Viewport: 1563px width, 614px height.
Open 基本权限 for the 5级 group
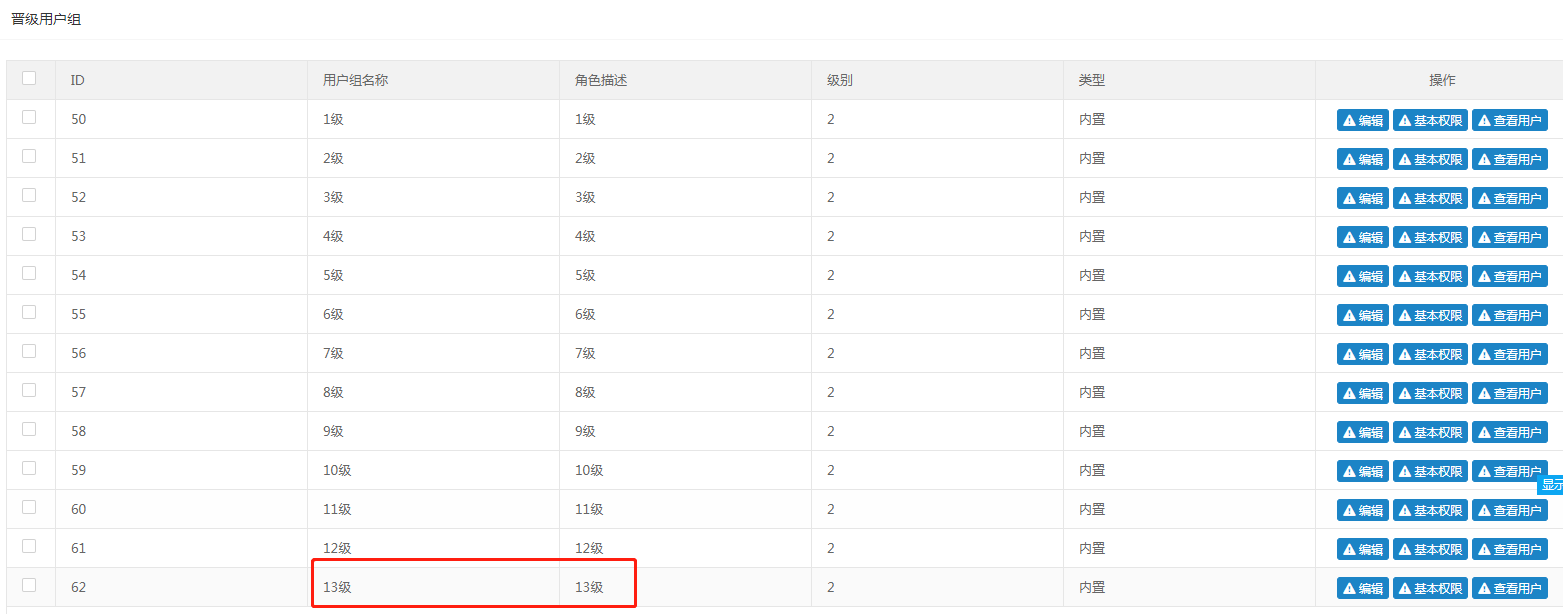pos(1430,276)
